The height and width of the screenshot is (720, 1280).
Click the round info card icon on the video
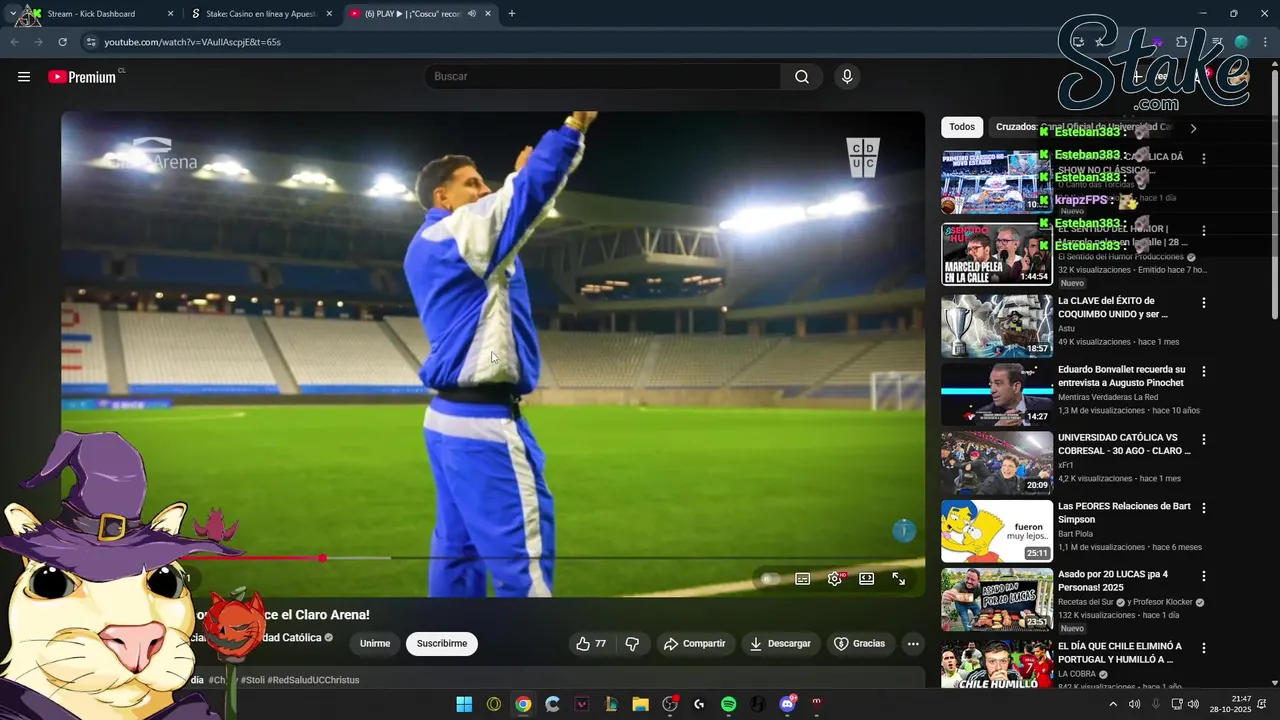pos(904,531)
